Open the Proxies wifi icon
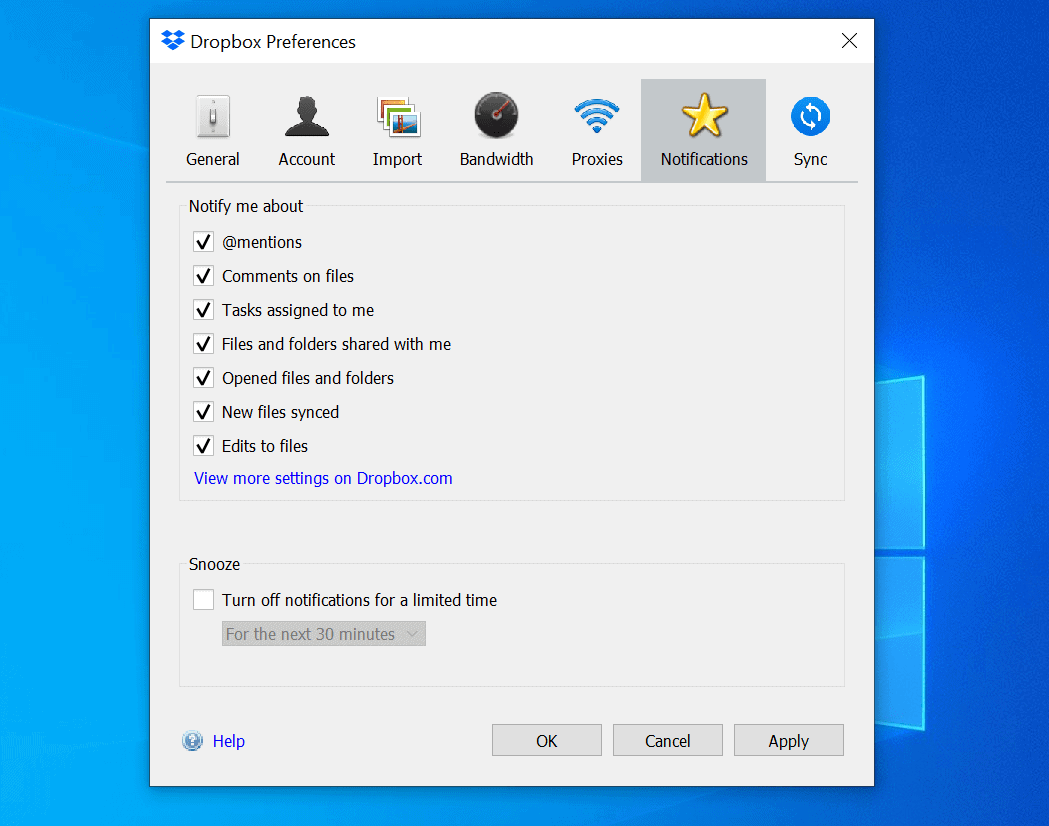This screenshot has width=1049, height=826. pos(597,116)
